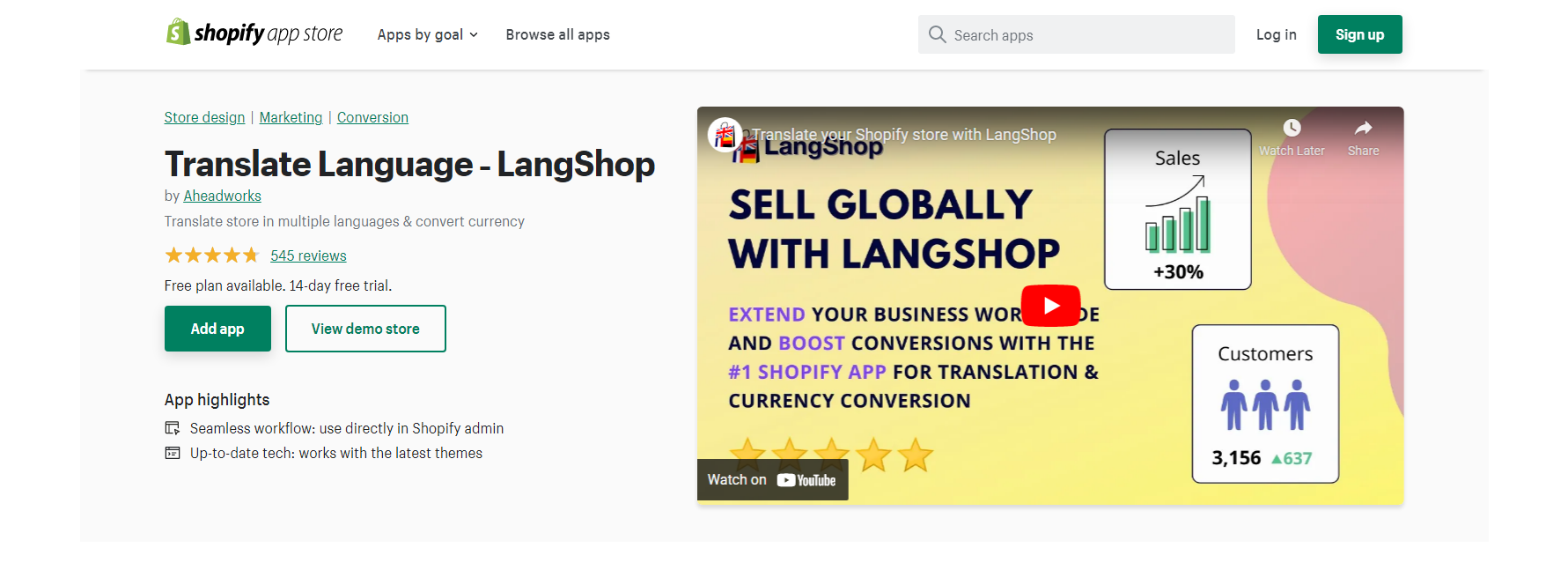
Task: Click Log in
Action: (1276, 34)
